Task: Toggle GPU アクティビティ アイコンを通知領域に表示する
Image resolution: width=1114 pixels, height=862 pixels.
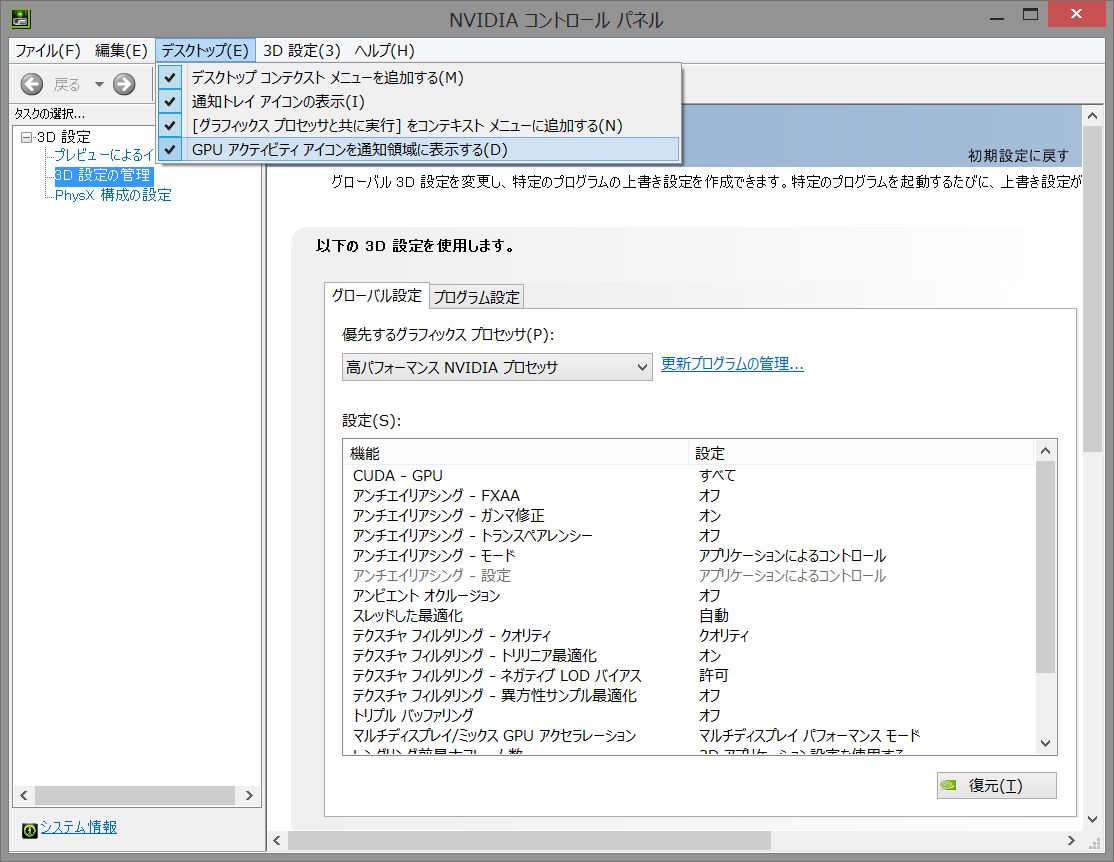Action: (418, 150)
